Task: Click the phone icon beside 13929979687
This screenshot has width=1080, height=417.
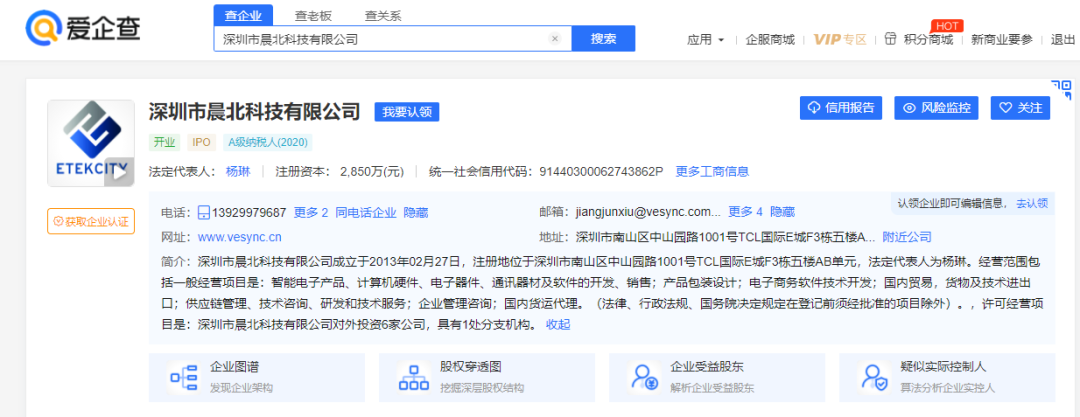Action: (204, 212)
